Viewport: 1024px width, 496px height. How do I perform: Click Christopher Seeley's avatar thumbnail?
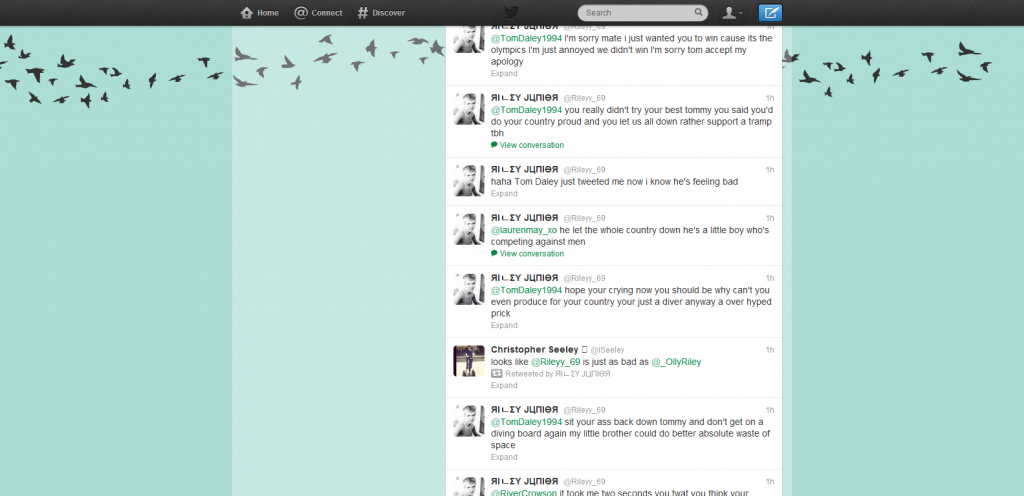pos(469,361)
